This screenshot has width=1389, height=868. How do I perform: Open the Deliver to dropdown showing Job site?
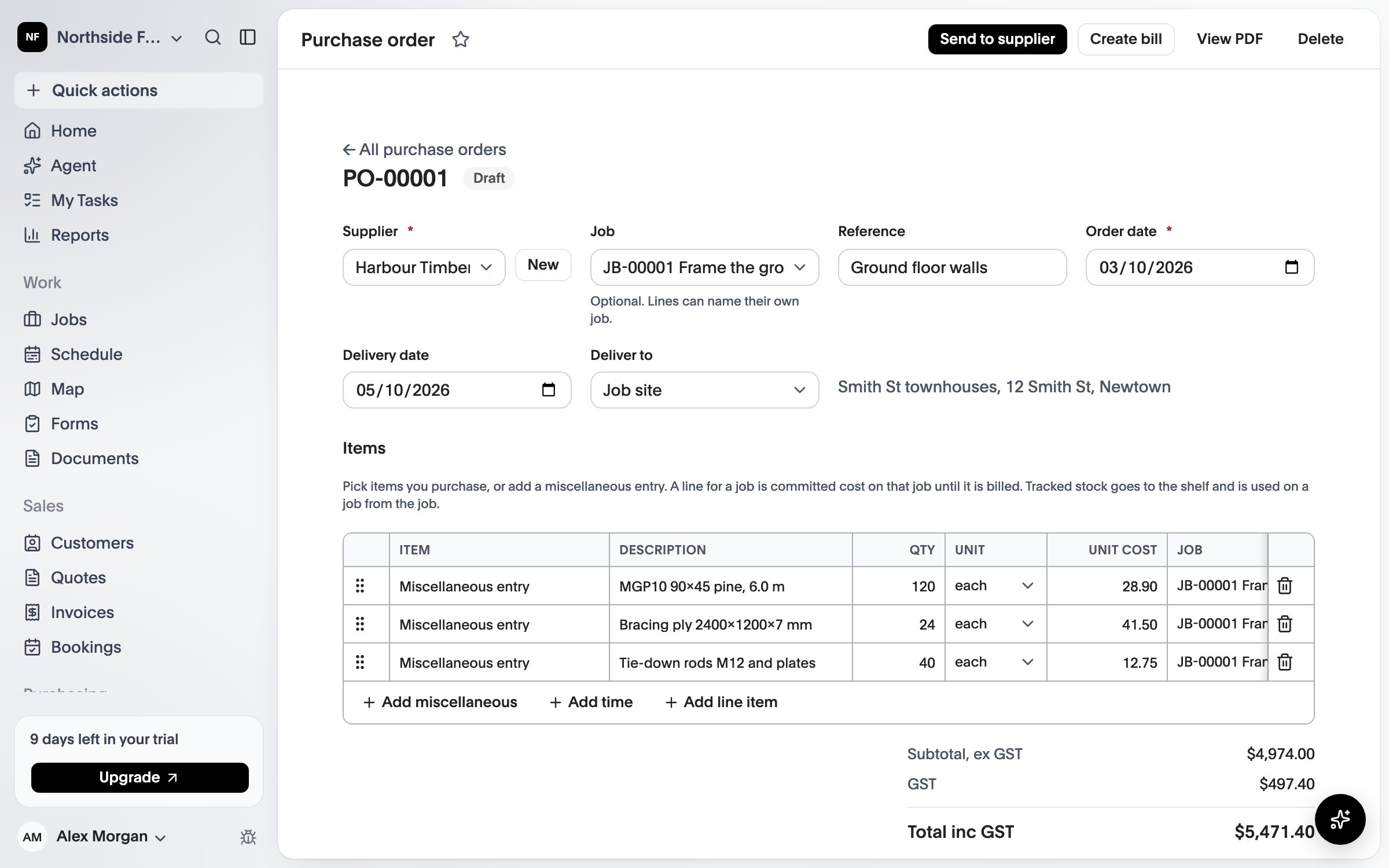(x=704, y=390)
